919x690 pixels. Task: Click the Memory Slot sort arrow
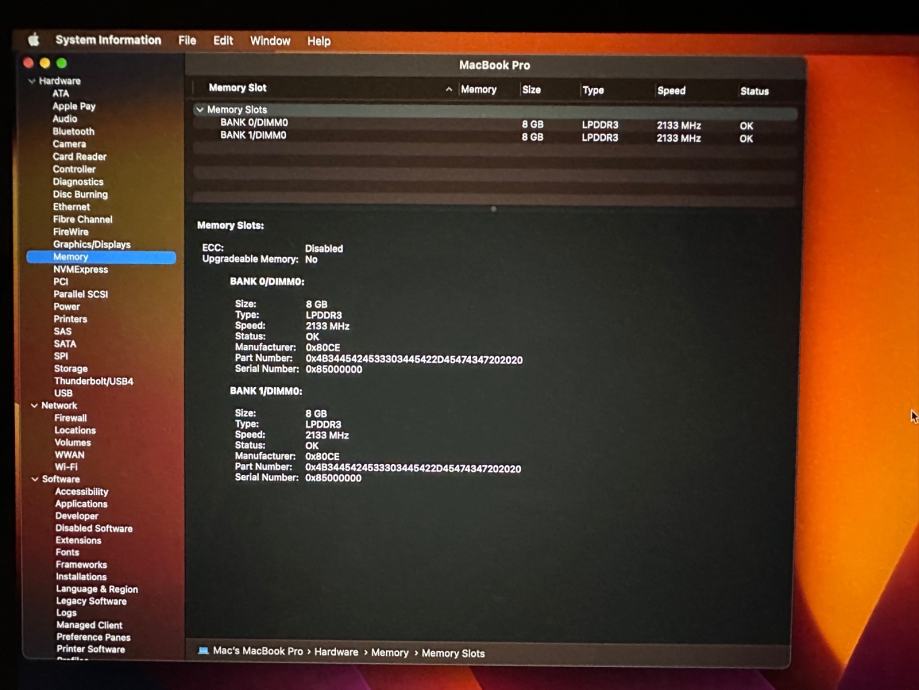[x=448, y=89]
